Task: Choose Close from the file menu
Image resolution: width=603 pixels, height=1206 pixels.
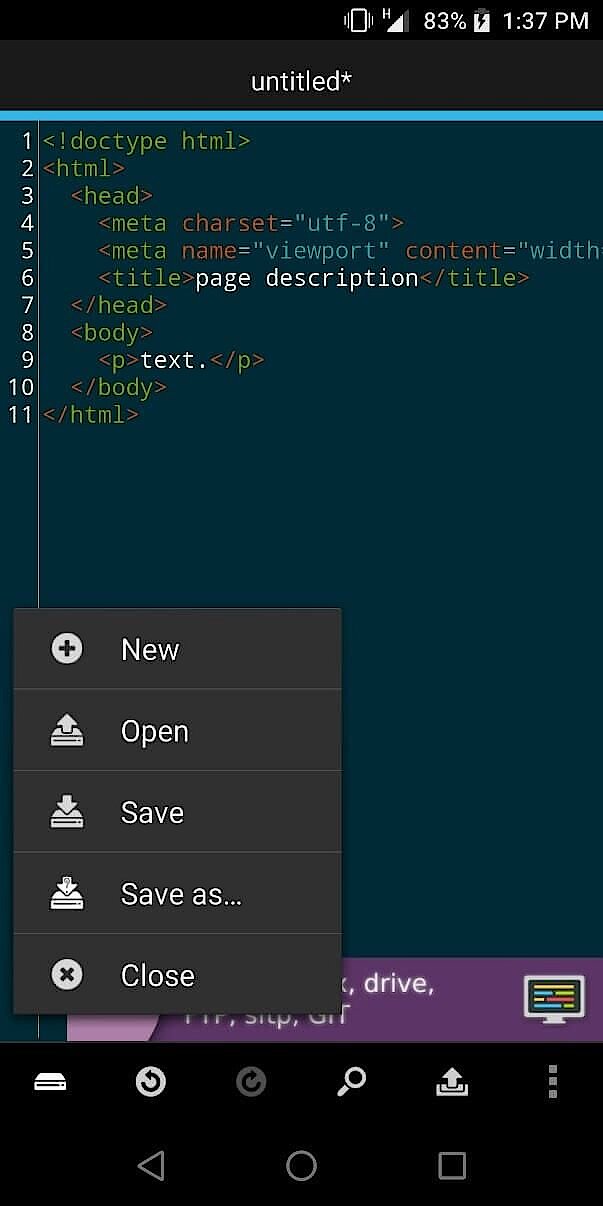Action: pos(157,975)
